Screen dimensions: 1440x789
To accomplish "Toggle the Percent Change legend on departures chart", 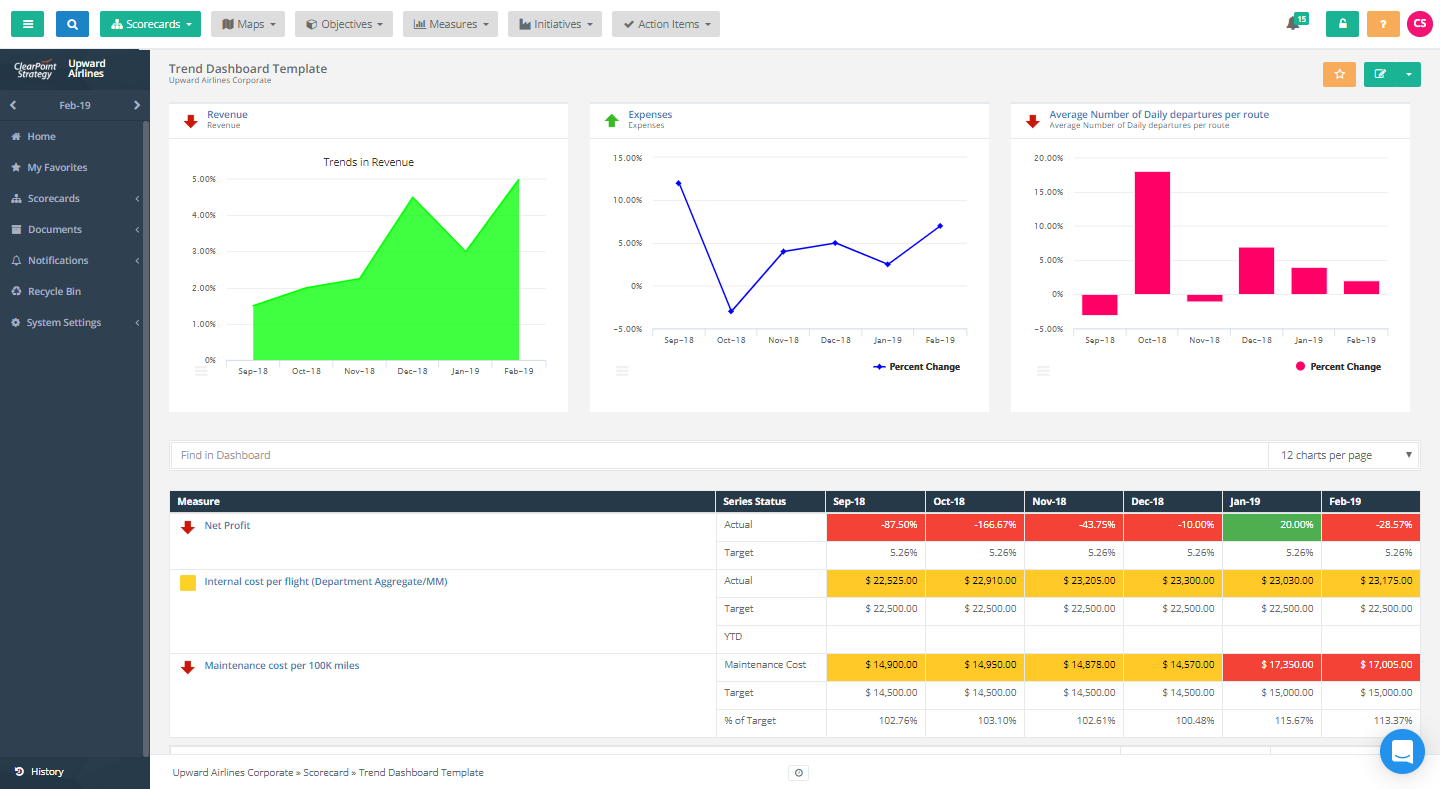I will (x=1338, y=366).
